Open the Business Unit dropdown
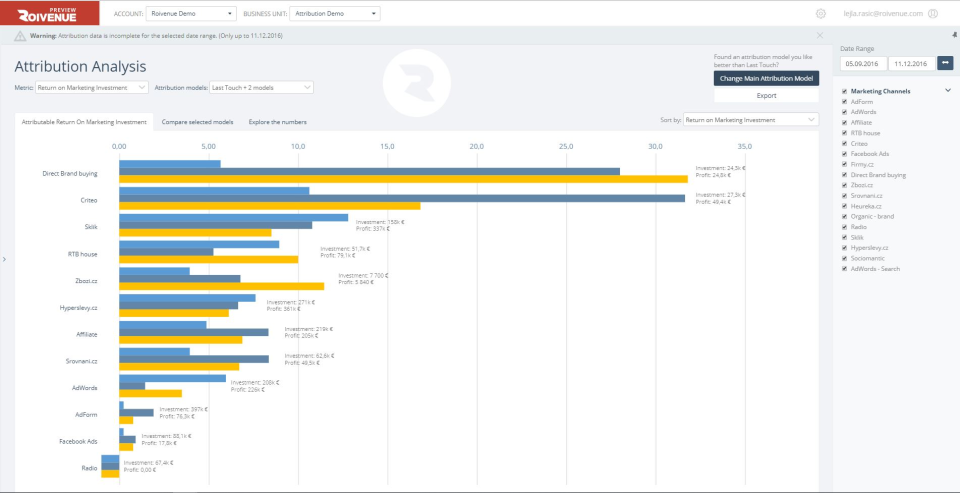 (x=334, y=13)
